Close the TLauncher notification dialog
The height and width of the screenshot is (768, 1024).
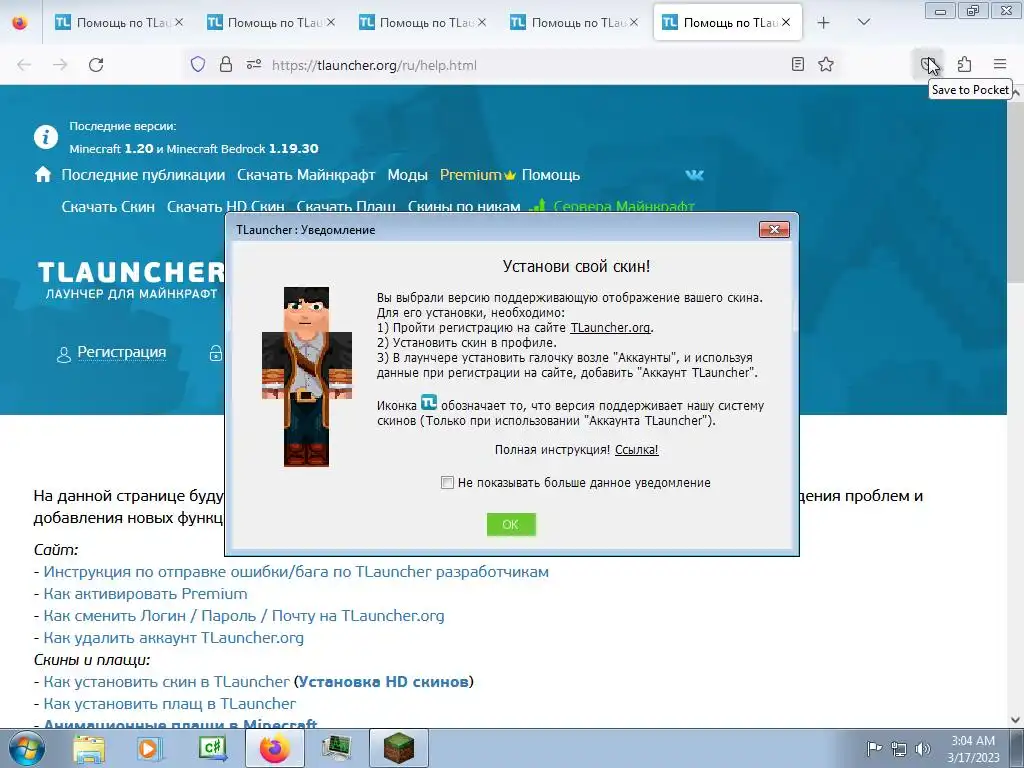point(774,229)
